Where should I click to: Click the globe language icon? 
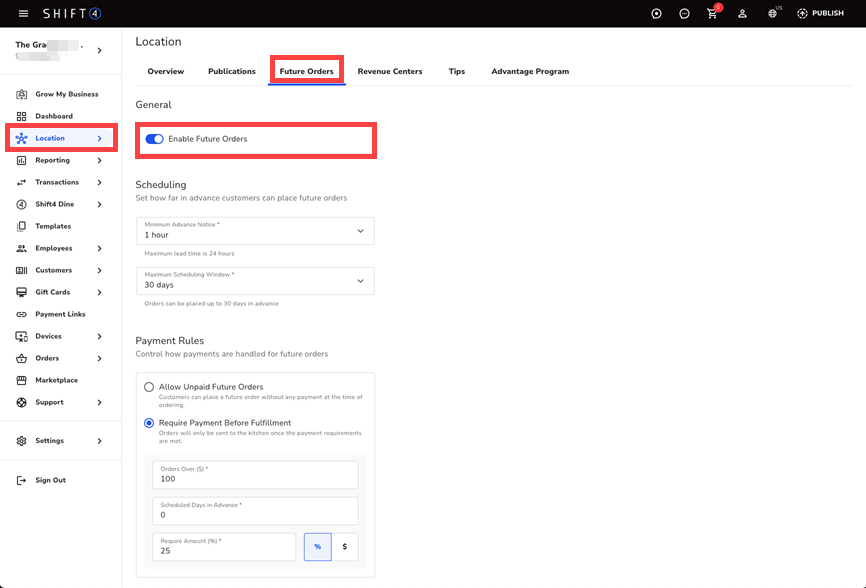(773, 14)
